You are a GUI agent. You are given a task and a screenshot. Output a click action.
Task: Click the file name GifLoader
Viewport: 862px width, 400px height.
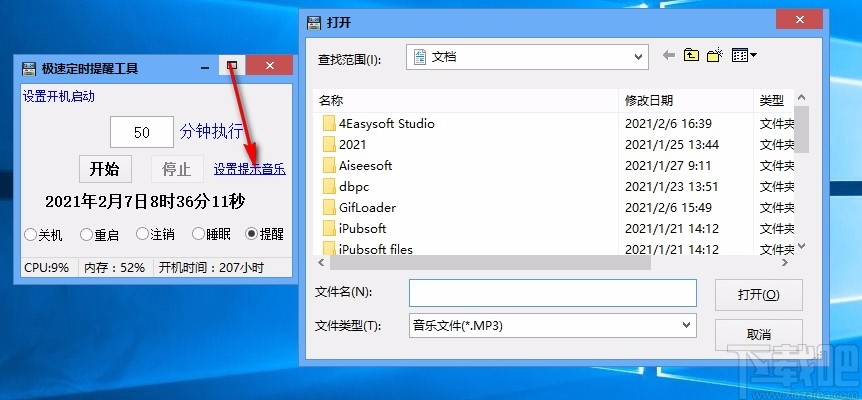click(367, 207)
